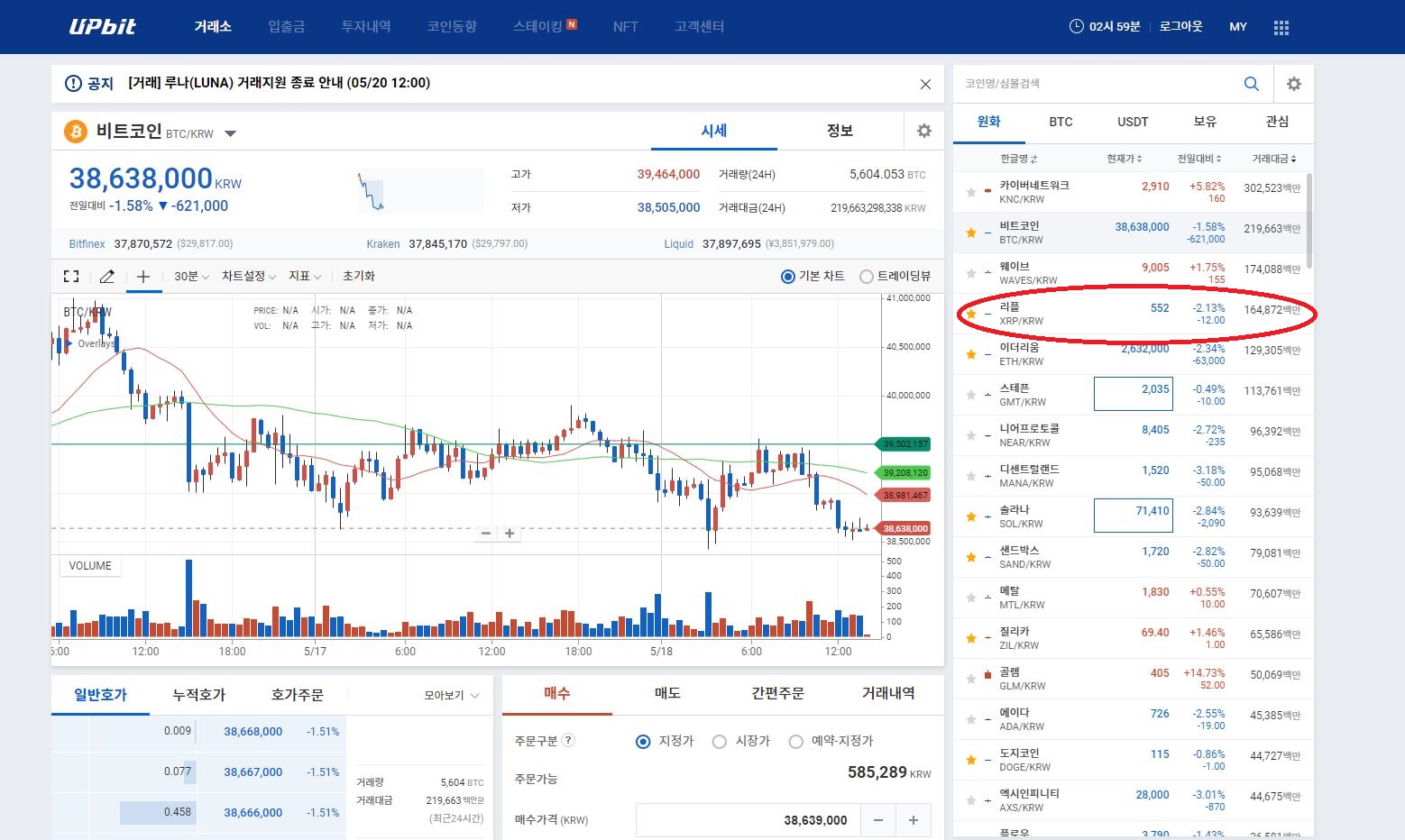
Task: Expand the 차트설정 dropdown
Action: click(x=249, y=276)
